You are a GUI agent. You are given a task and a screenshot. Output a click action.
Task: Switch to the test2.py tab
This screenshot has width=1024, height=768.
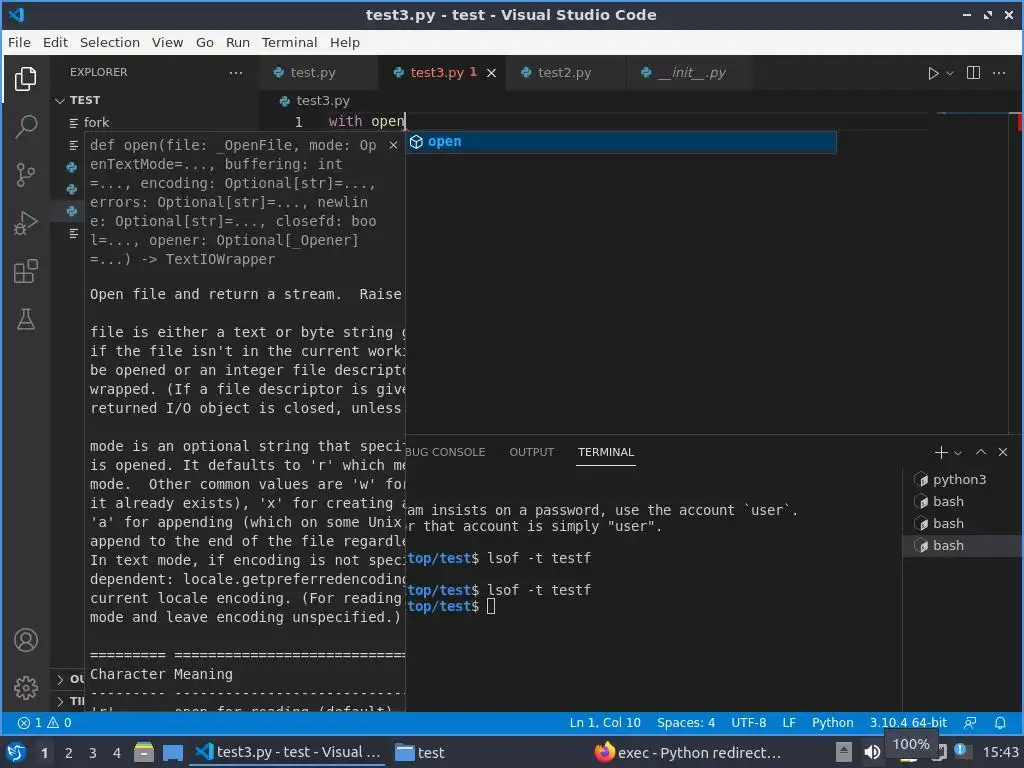click(x=564, y=72)
